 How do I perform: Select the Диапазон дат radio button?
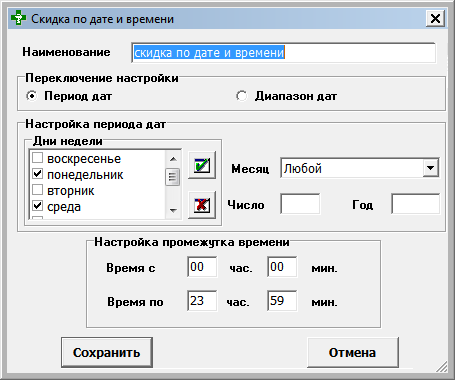coord(241,96)
